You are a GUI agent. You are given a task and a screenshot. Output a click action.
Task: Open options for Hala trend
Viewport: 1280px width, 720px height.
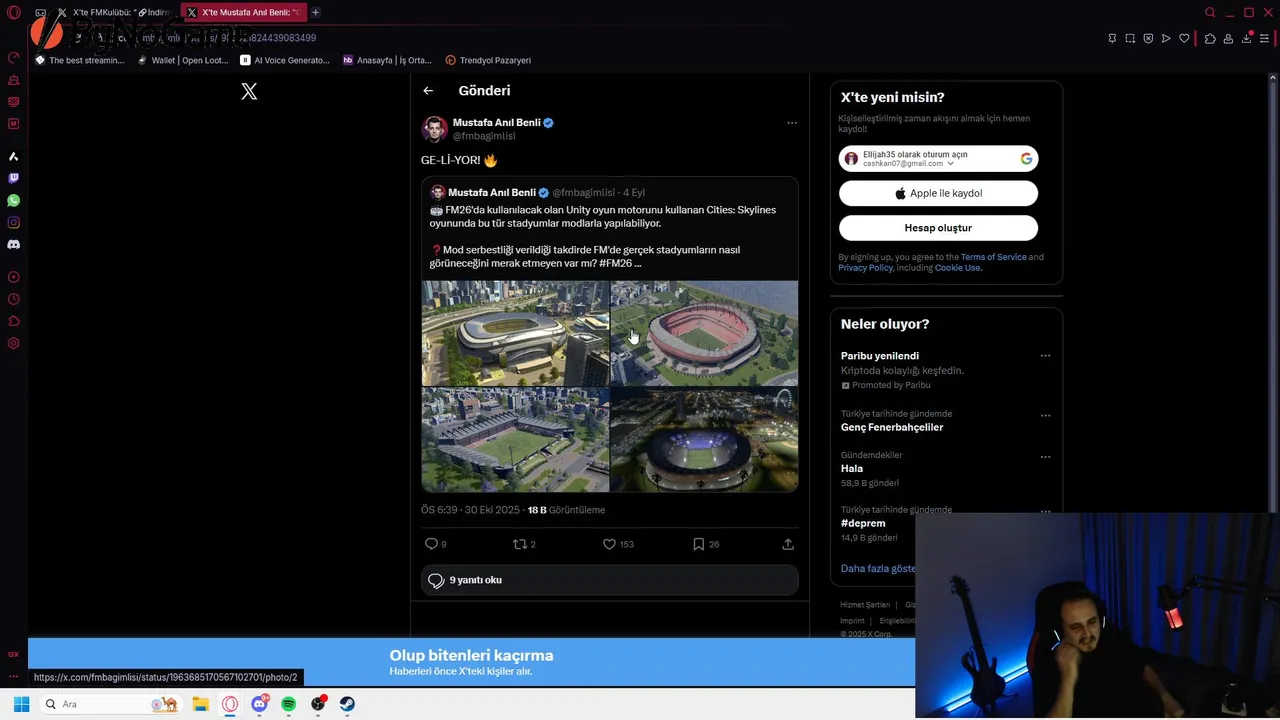[x=1045, y=457]
